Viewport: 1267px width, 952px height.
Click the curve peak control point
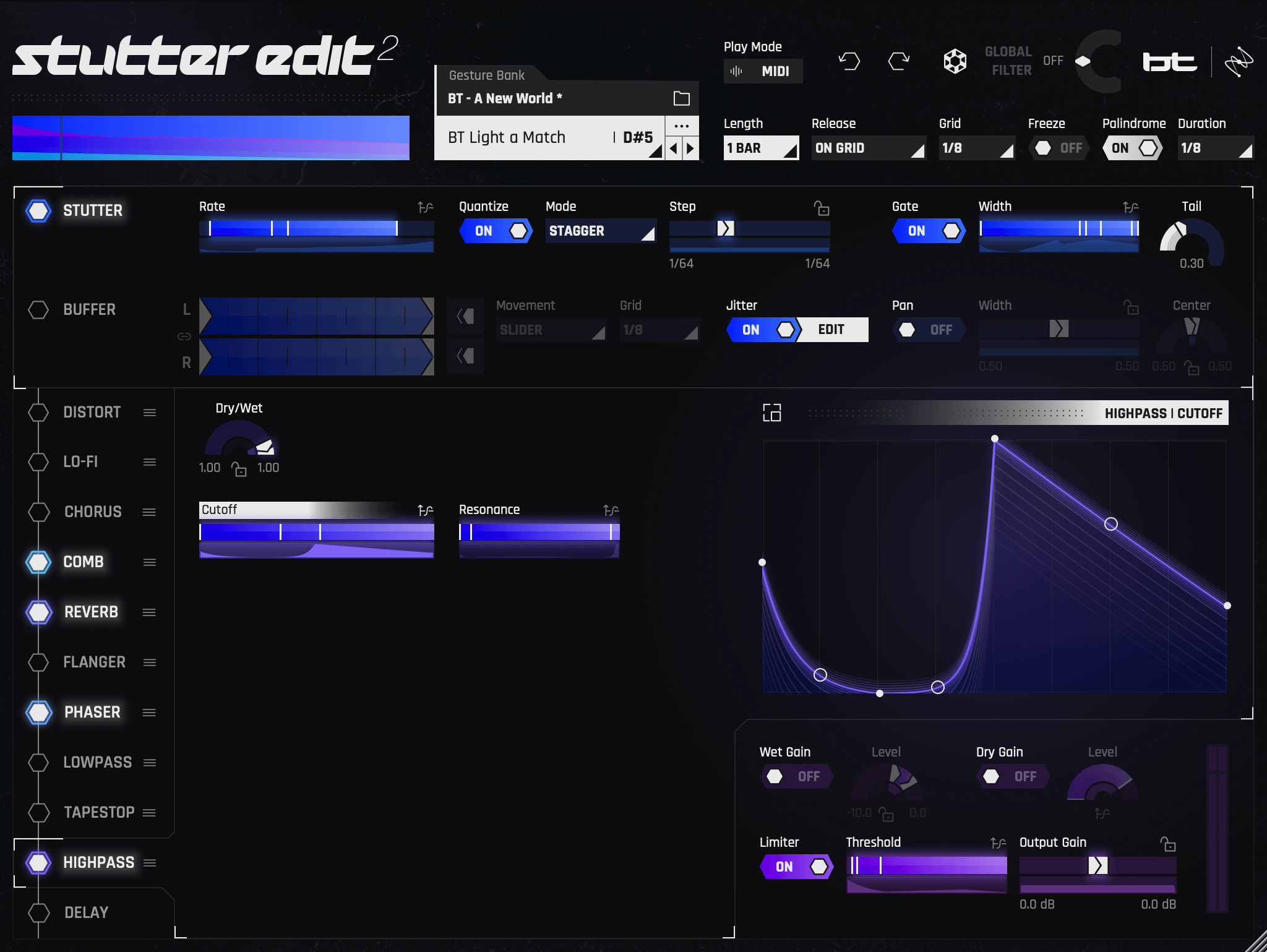(994, 439)
